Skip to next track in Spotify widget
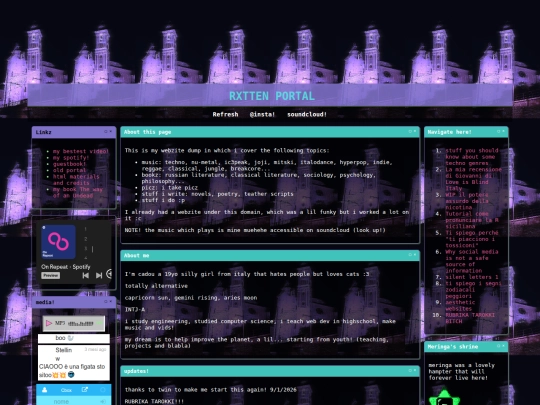540x405 pixels. (99, 275)
